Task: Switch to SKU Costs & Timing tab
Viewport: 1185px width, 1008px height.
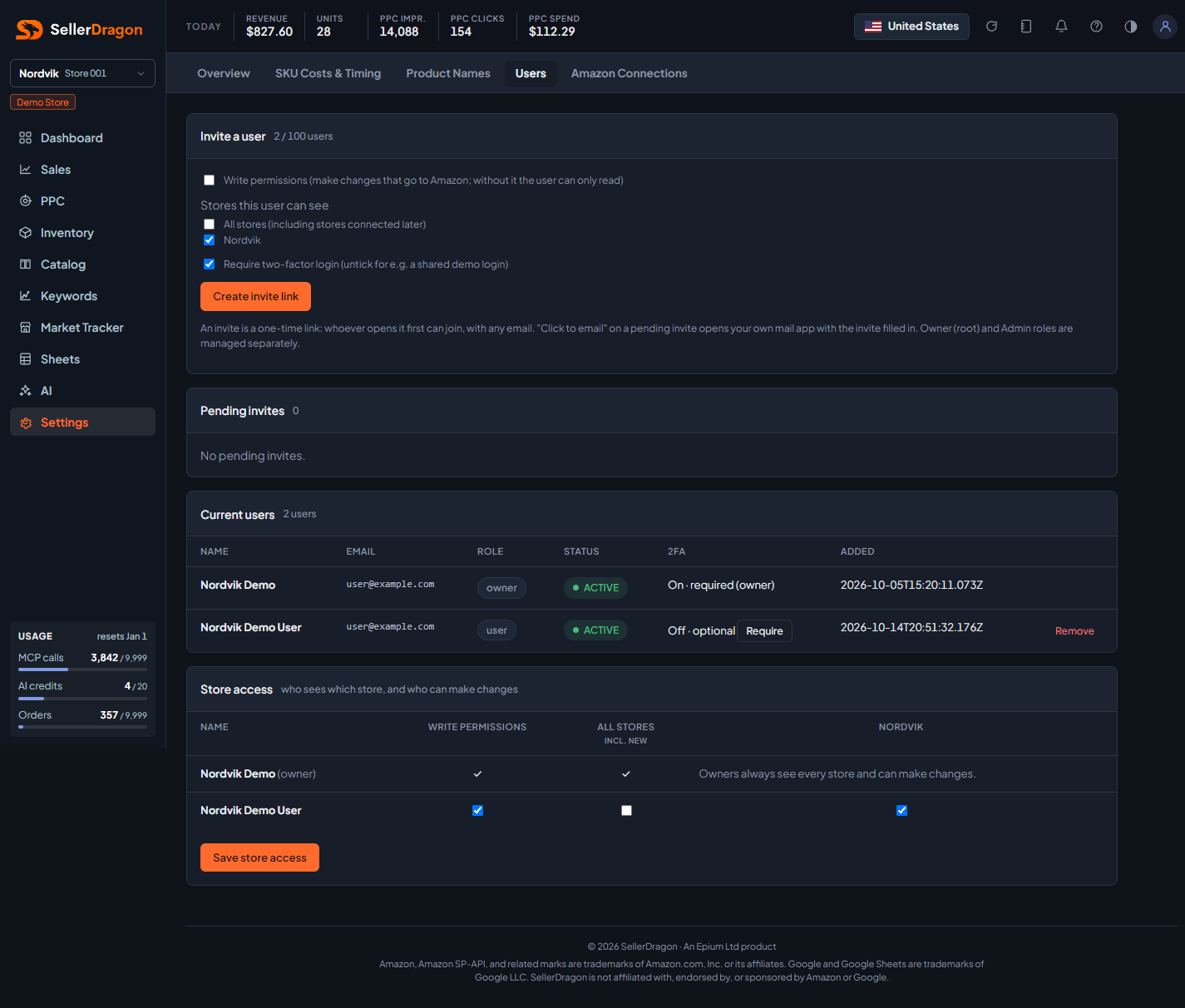Action: tap(328, 73)
